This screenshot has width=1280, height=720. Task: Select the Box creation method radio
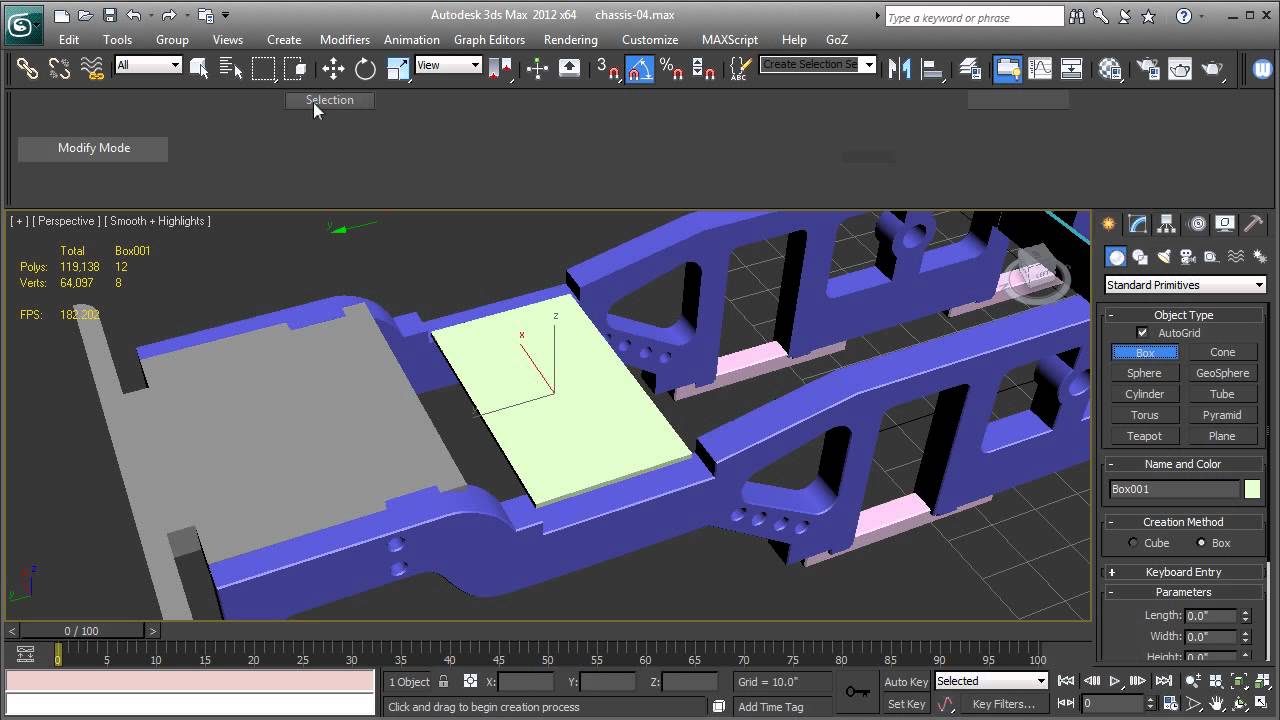click(x=1201, y=543)
